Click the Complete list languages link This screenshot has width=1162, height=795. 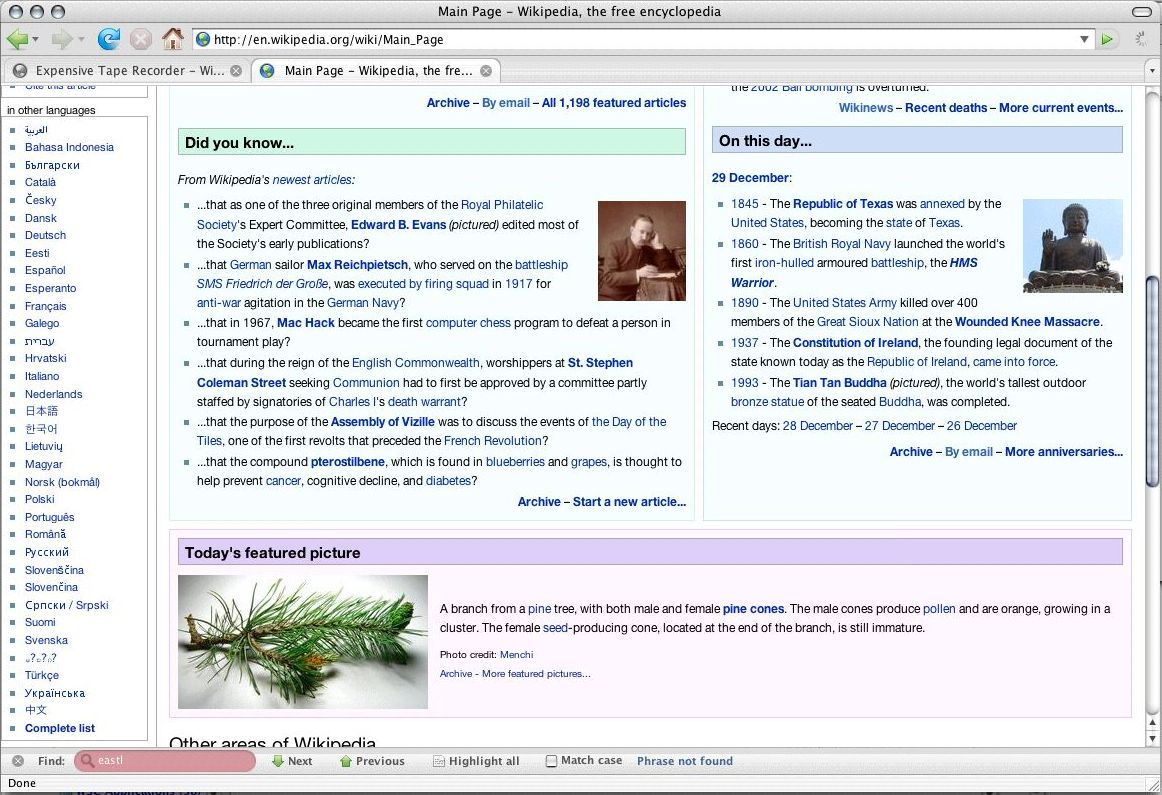60,728
